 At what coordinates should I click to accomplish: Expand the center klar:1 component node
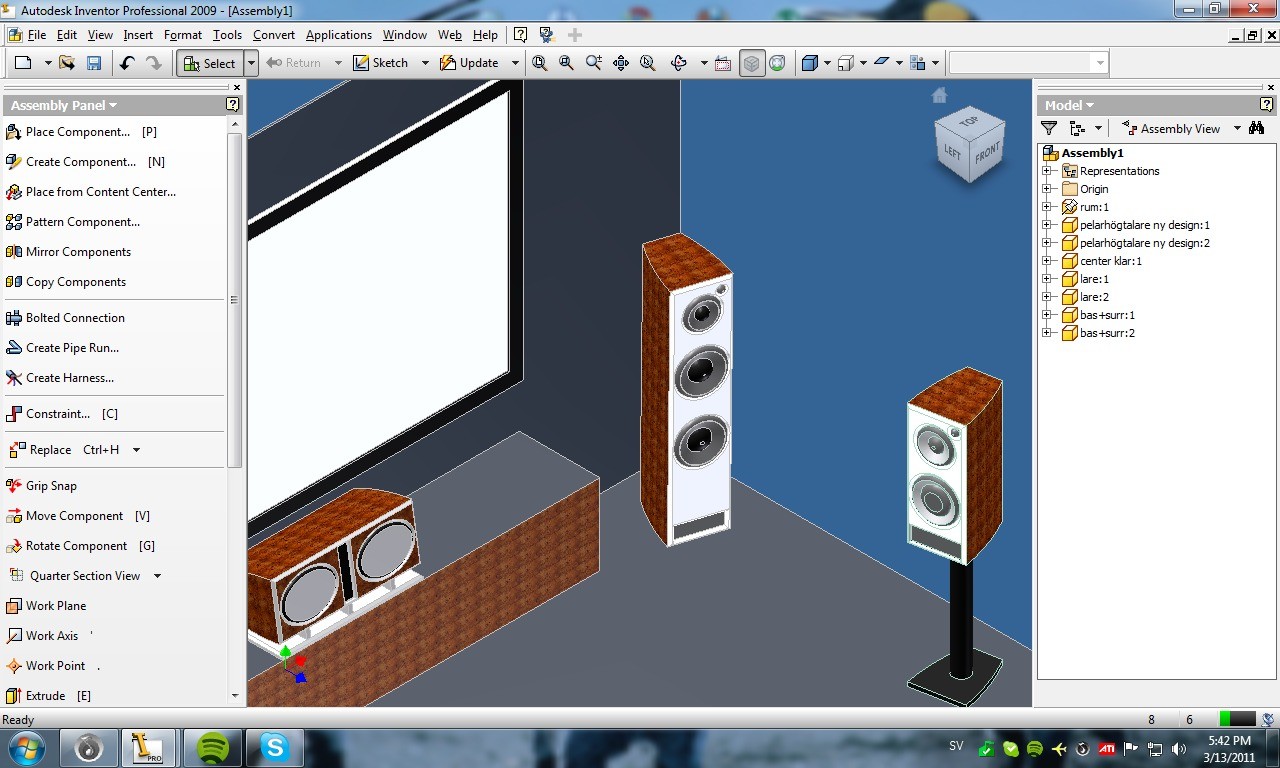pos(1047,261)
